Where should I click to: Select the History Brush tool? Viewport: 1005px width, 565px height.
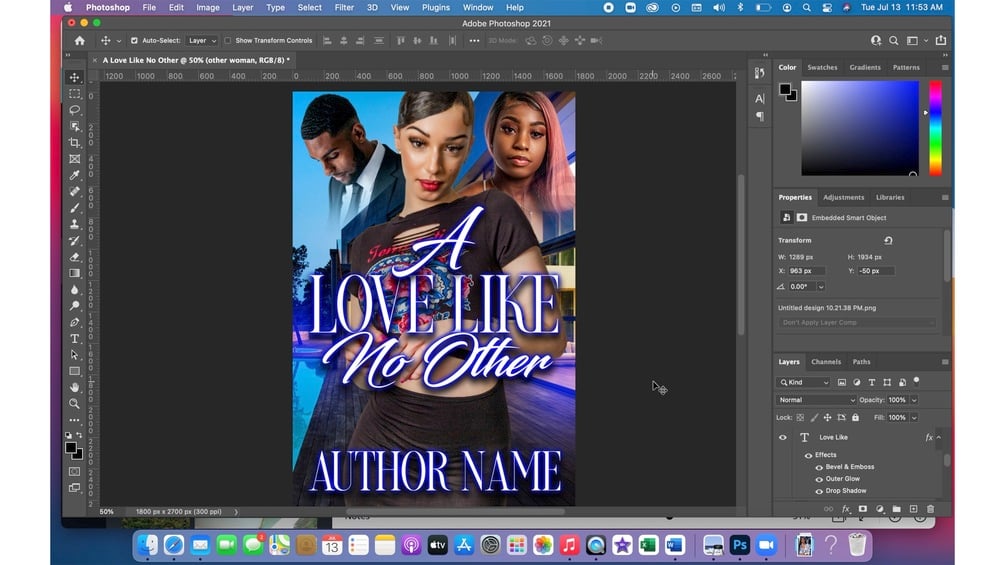tap(74, 240)
